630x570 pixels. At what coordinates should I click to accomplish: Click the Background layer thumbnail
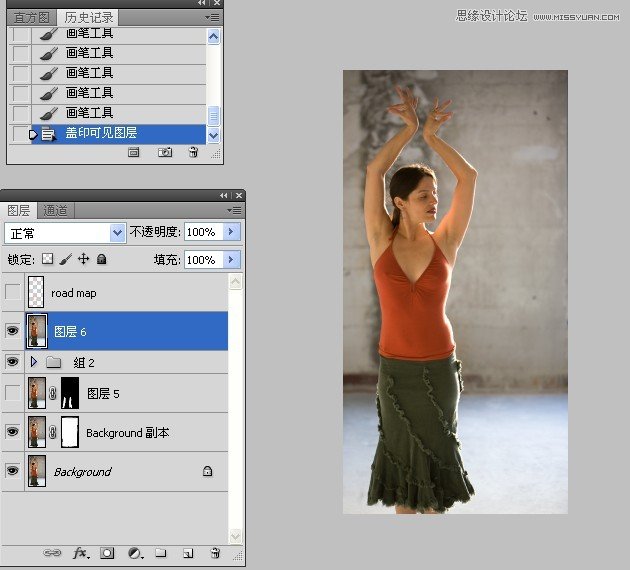click(37, 471)
